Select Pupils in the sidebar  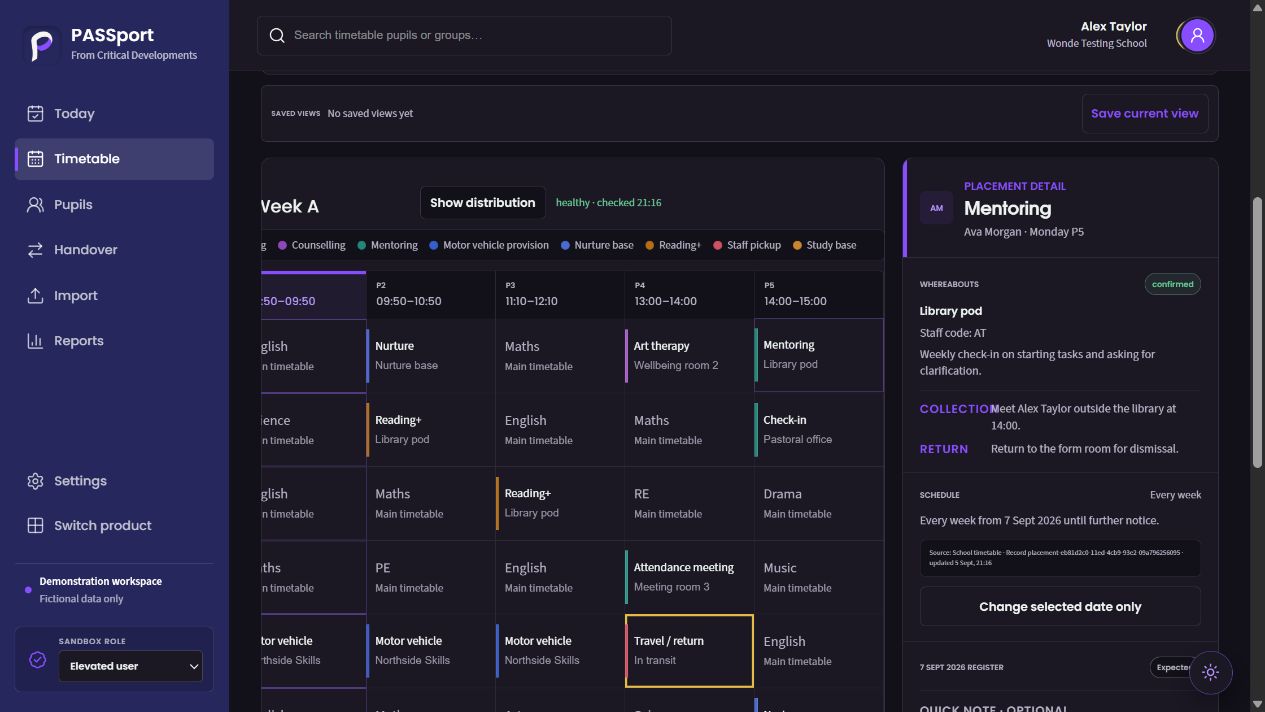[x=114, y=205]
